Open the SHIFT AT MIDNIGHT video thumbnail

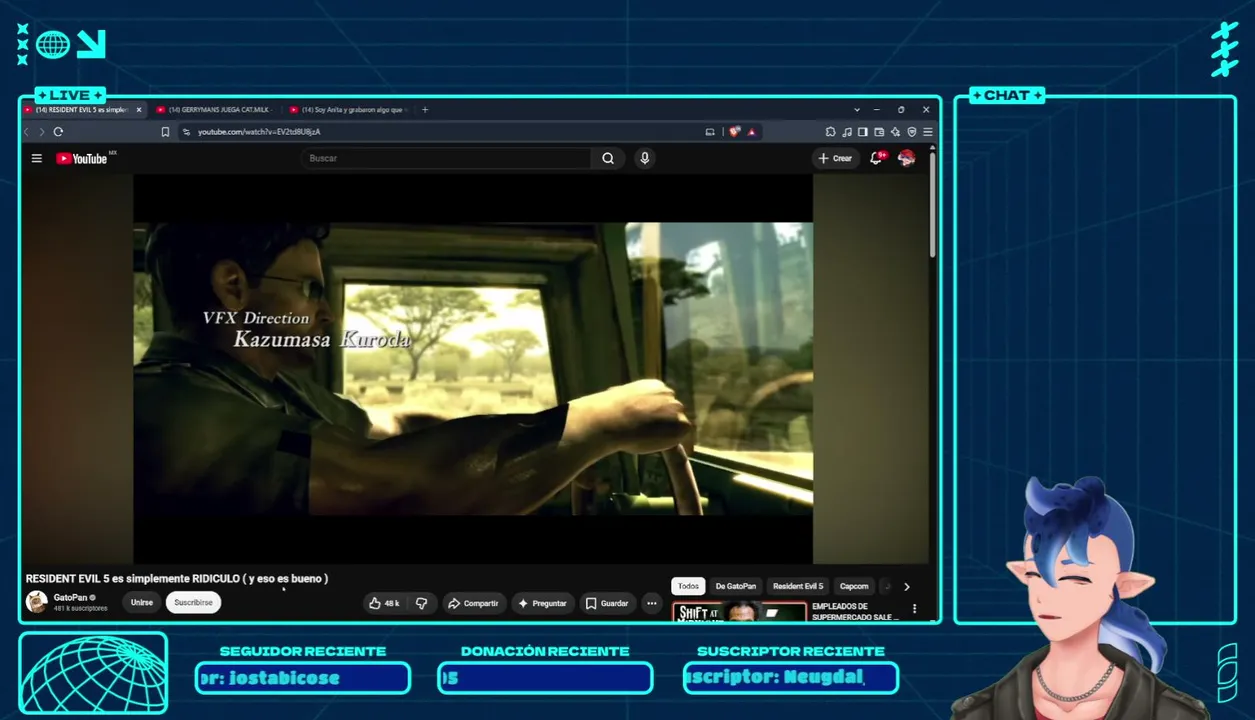(x=739, y=611)
